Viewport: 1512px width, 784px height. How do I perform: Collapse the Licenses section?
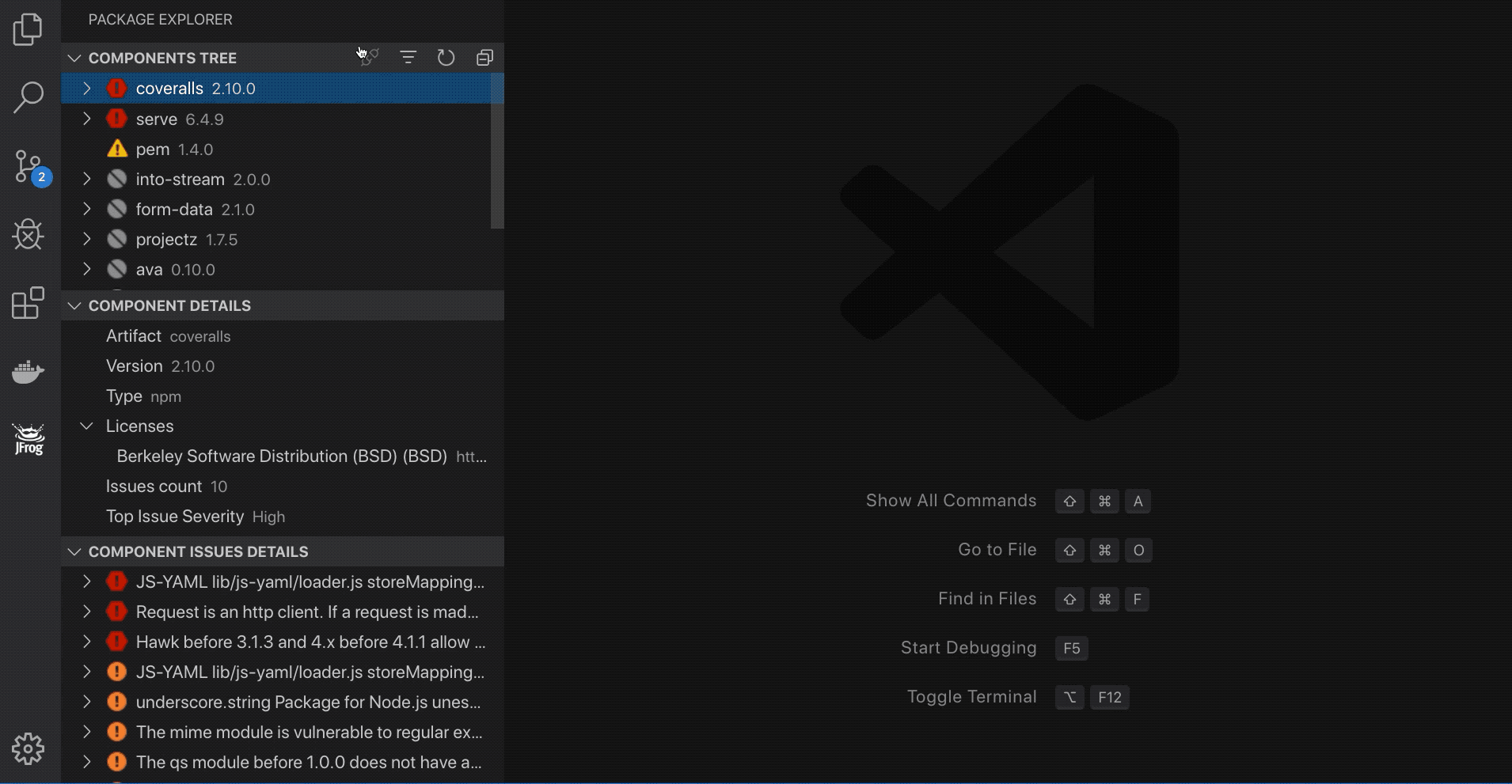[x=86, y=426]
